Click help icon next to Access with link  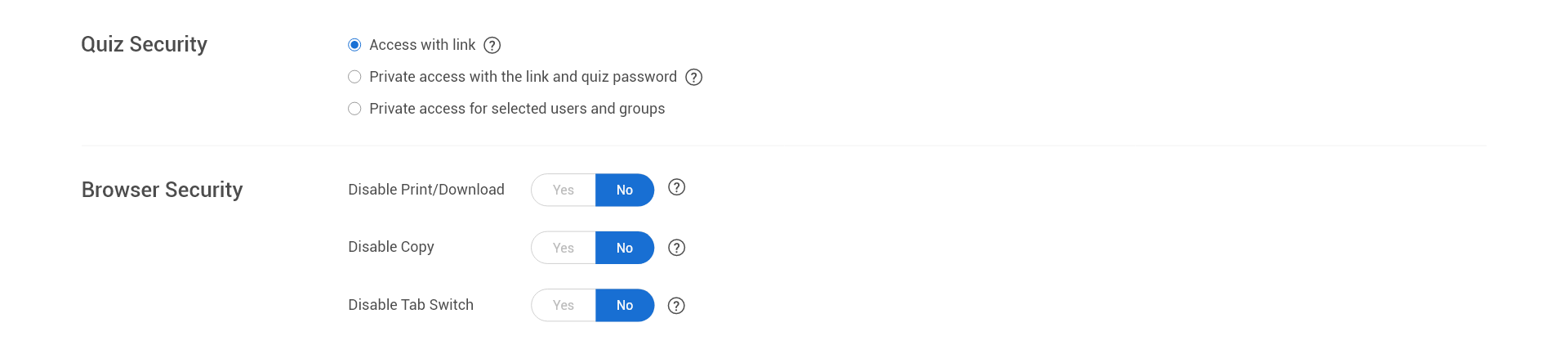tap(492, 45)
